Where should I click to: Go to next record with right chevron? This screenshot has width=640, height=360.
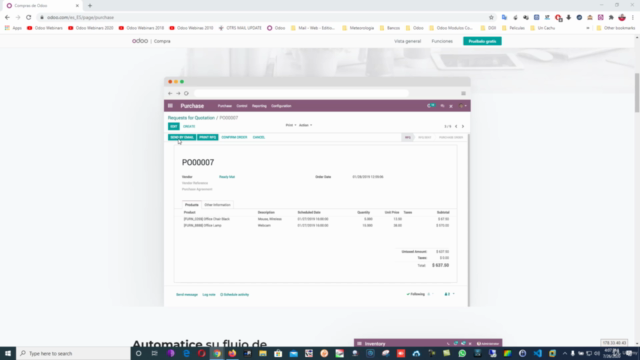[x=463, y=127]
